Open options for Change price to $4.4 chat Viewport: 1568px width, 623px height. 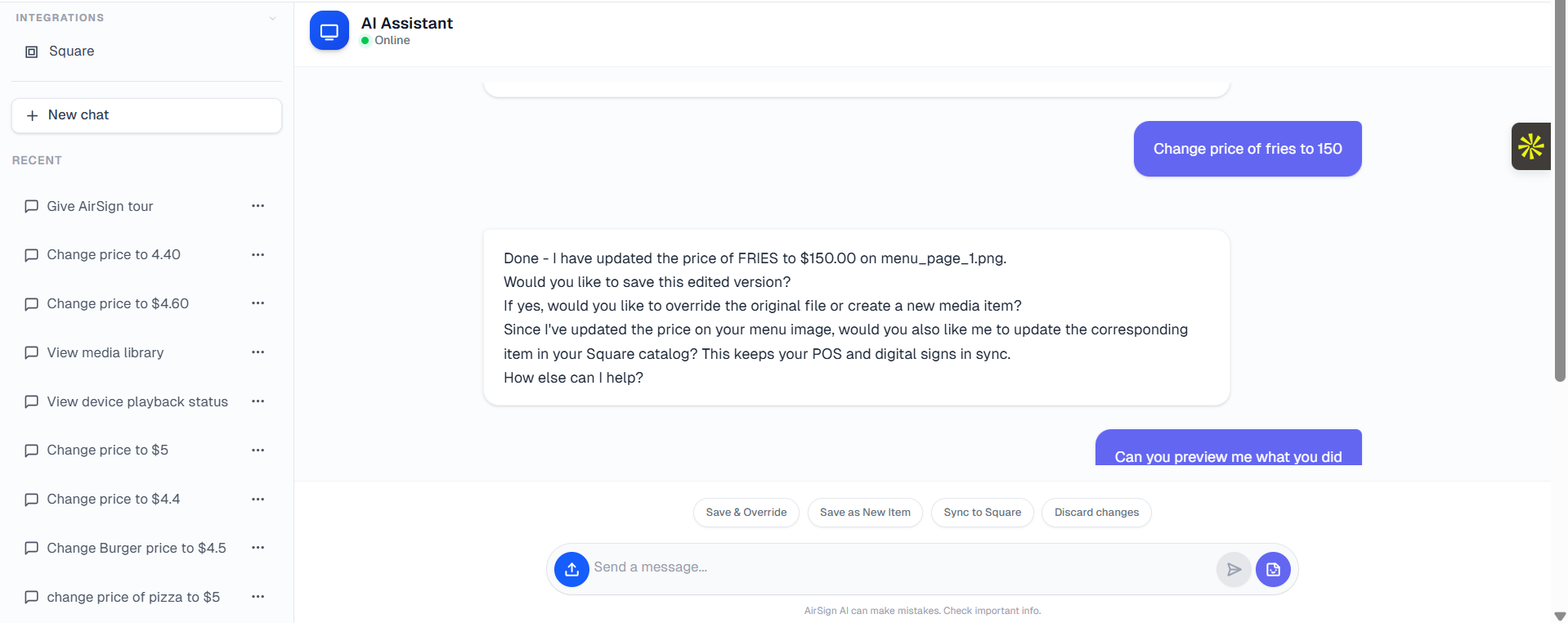(258, 499)
